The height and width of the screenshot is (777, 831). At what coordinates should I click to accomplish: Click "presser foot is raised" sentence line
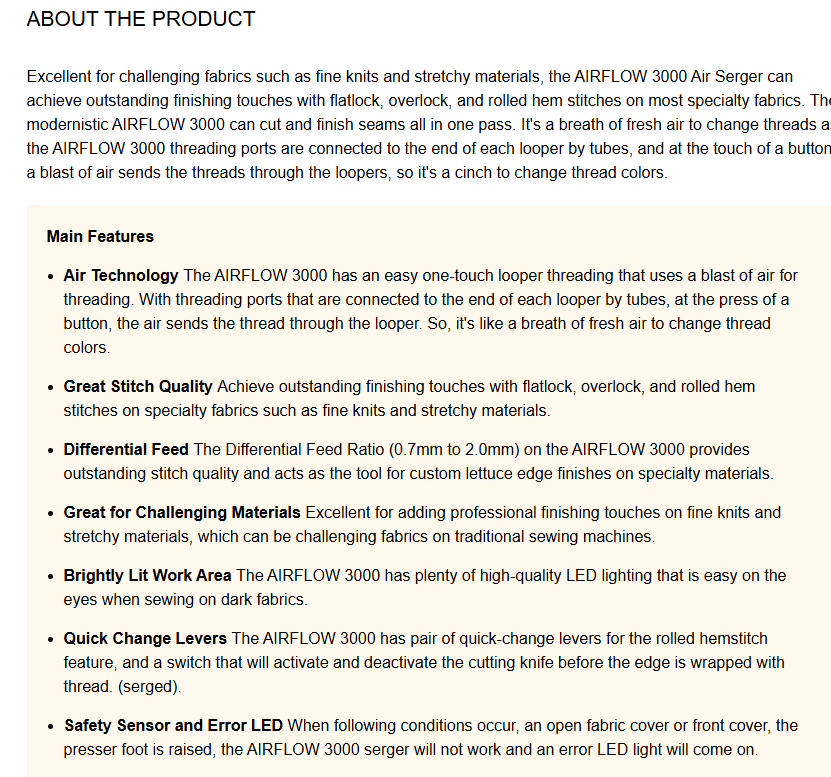[410, 750]
